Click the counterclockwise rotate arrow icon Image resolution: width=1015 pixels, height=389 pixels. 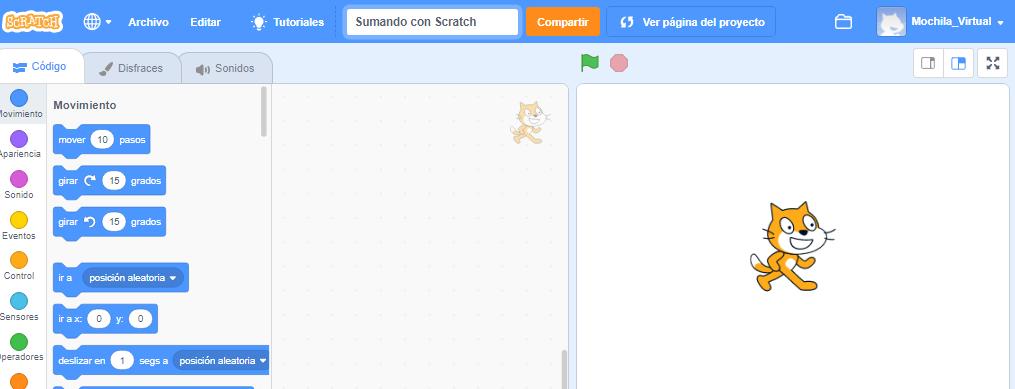[x=90, y=222]
